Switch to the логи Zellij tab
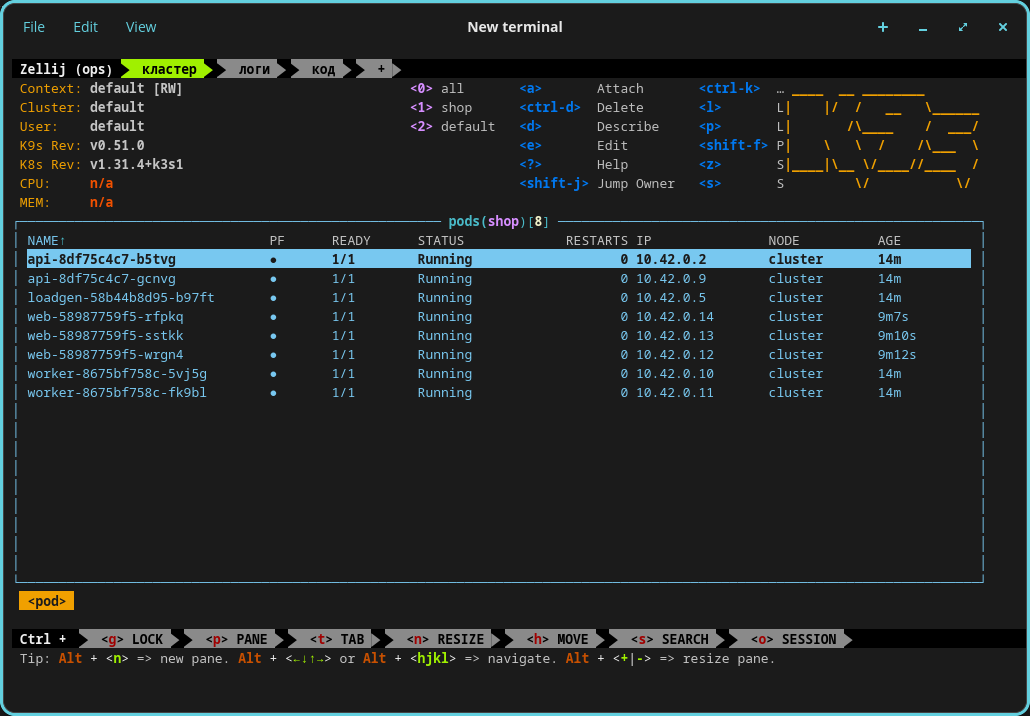Screen dimensions: 1030x716 pyautogui.click(x=254, y=69)
